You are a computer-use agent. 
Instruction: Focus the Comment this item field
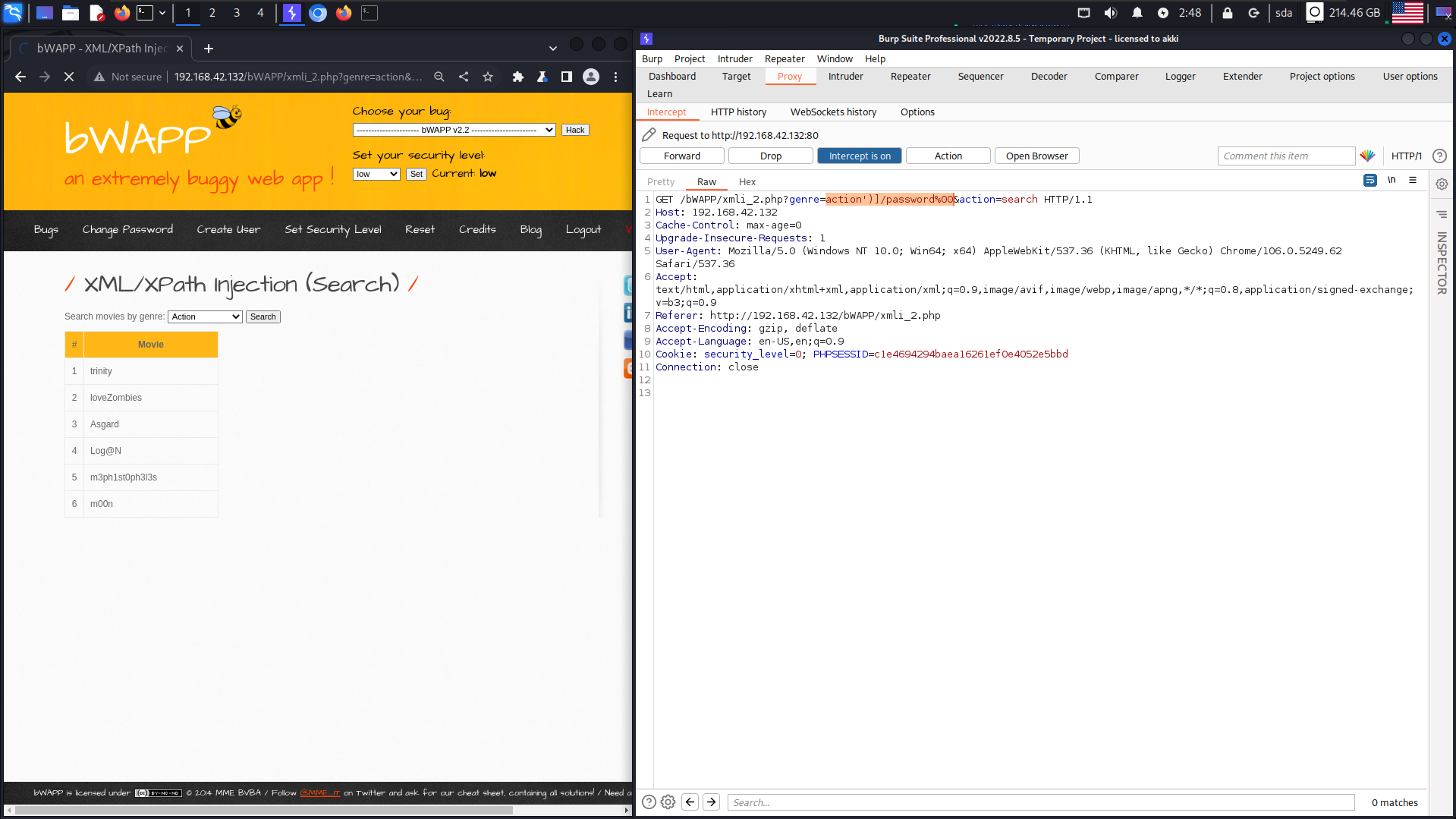pos(1286,156)
